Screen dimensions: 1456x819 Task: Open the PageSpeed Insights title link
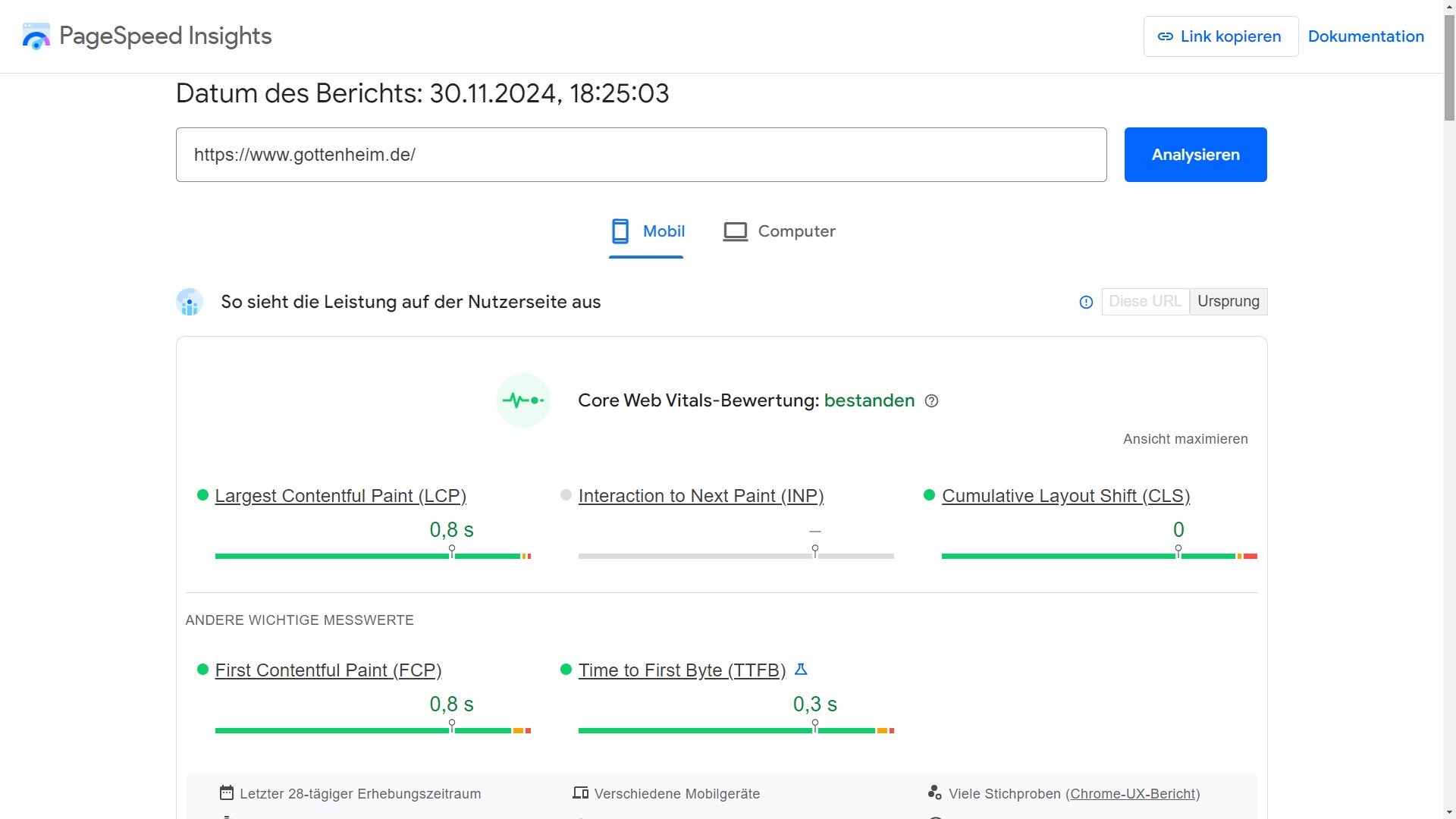coord(165,36)
